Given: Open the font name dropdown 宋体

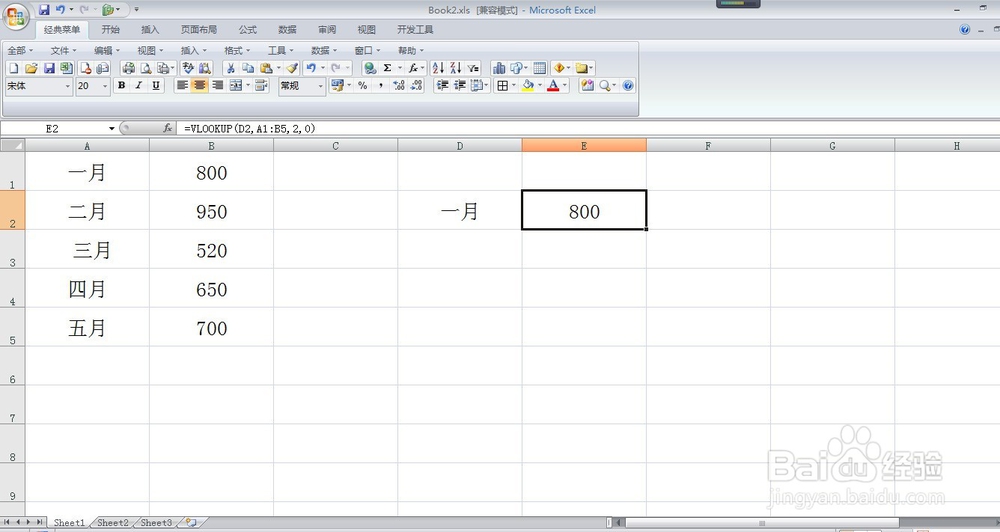Looking at the screenshot, I should tap(68, 86).
